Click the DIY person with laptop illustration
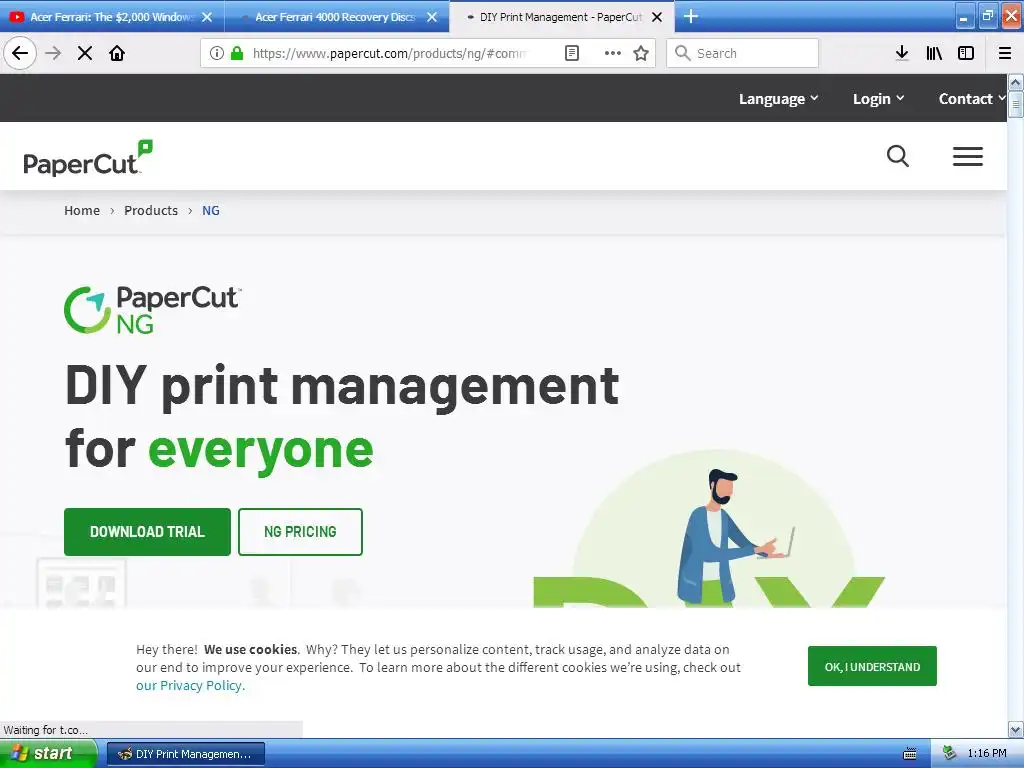The image size is (1024, 768). coord(733,536)
